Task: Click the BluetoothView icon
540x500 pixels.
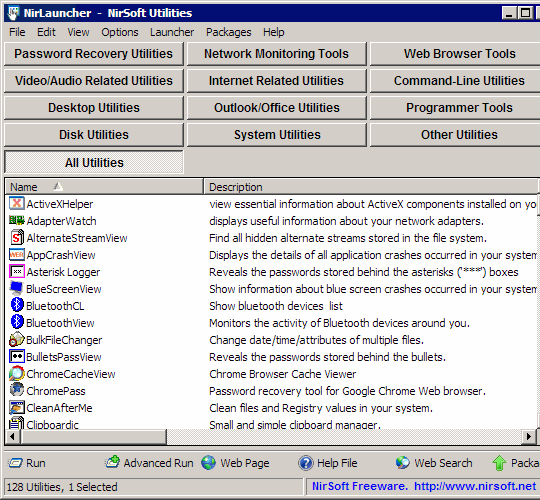Action: [17, 322]
